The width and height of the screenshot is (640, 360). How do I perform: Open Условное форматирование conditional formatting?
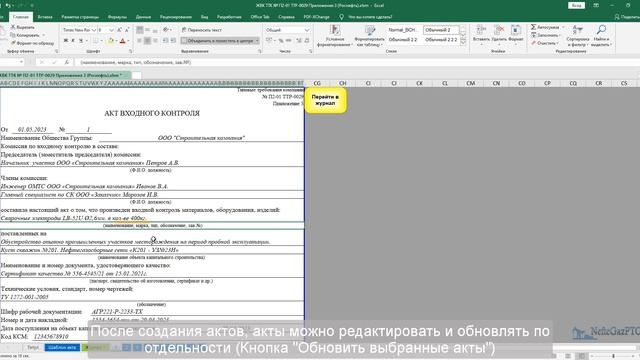(335, 36)
